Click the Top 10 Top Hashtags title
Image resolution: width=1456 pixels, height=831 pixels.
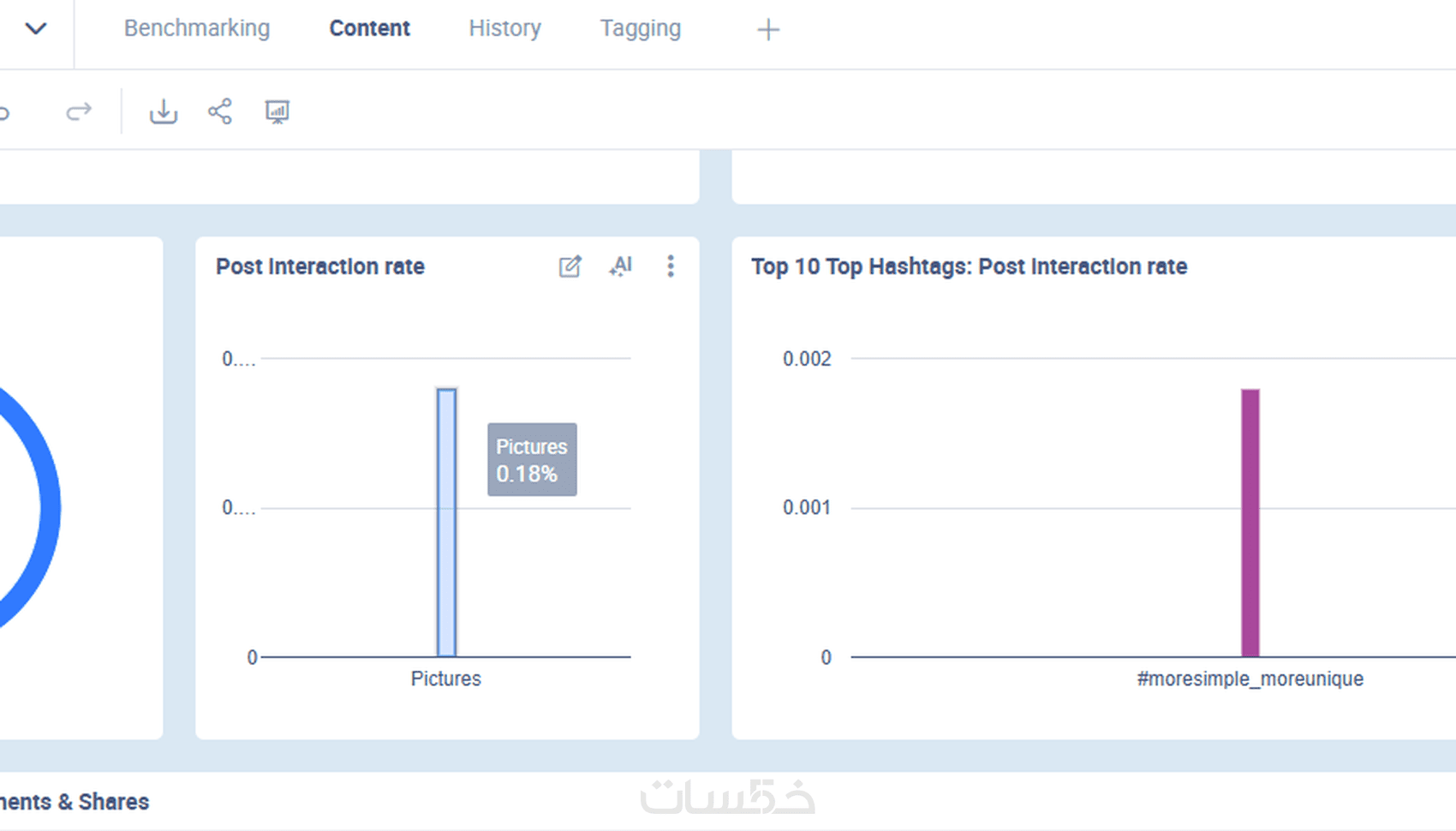pos(969,266)
